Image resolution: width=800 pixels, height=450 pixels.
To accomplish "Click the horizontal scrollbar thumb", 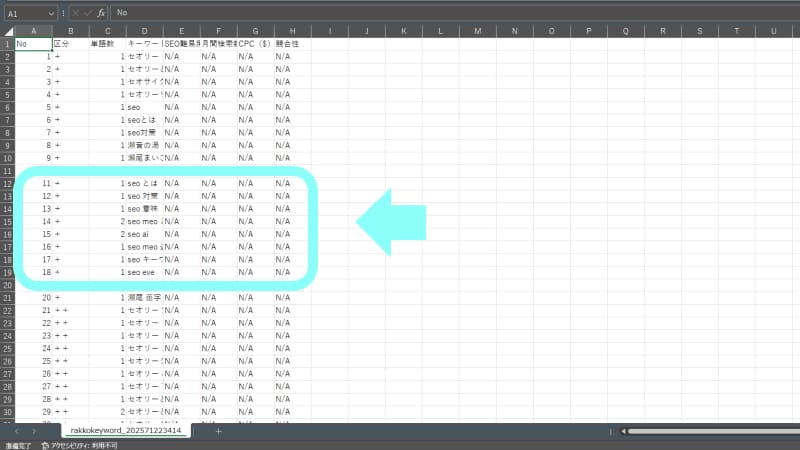I will pyautogui.click(x=714, y=431).
